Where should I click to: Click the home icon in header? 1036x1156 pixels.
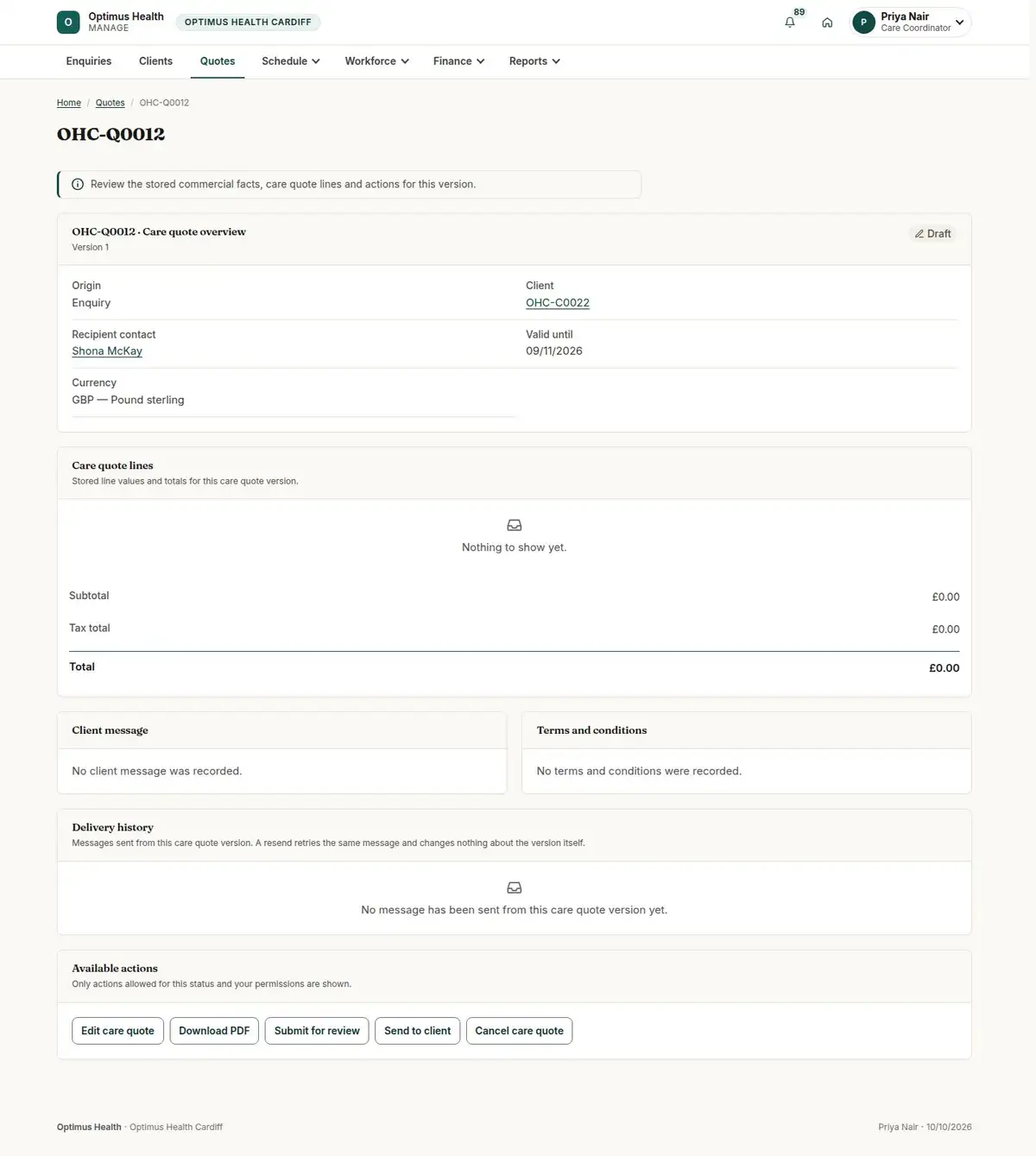tap(827, 22)
